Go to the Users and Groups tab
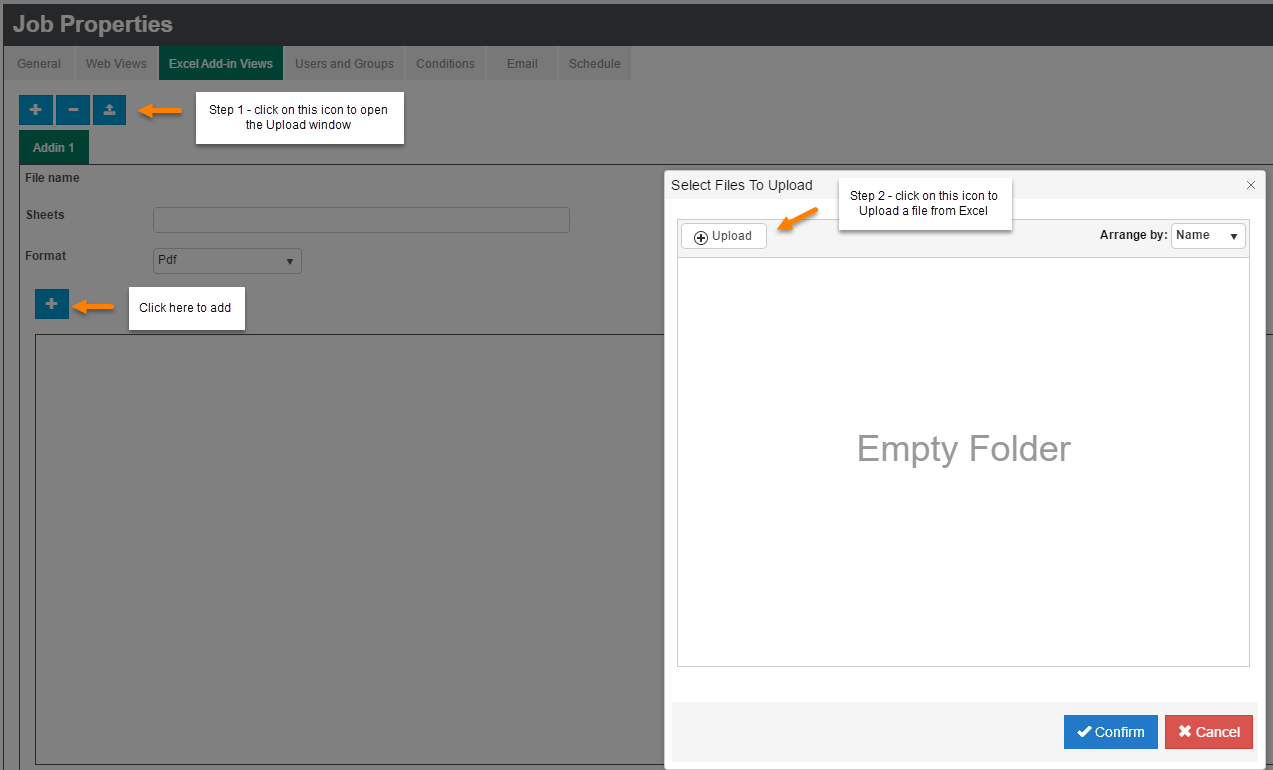Viewport: 1273px width, 770px height. [344, 63]
